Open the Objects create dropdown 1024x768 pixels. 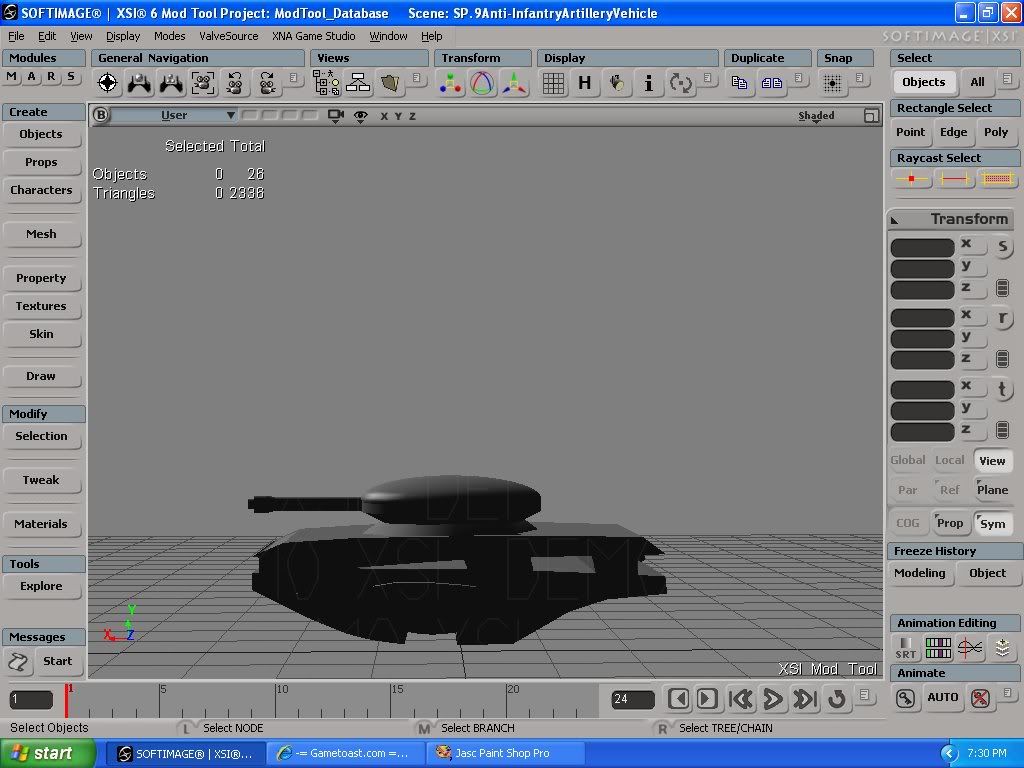[x=41, y=135]
